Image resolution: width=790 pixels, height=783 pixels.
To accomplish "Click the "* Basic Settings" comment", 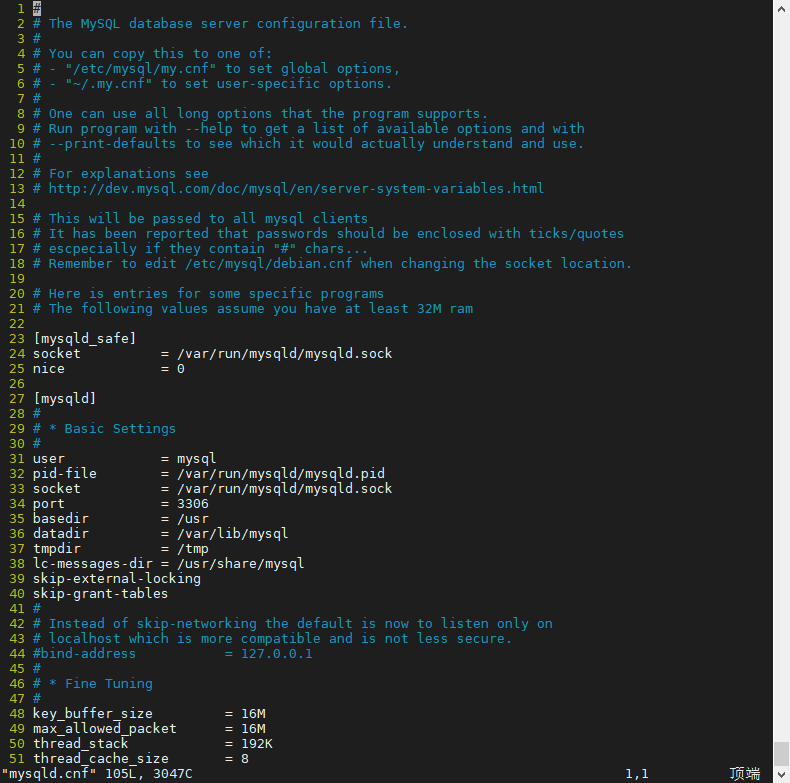I will (x=112, y=429).
